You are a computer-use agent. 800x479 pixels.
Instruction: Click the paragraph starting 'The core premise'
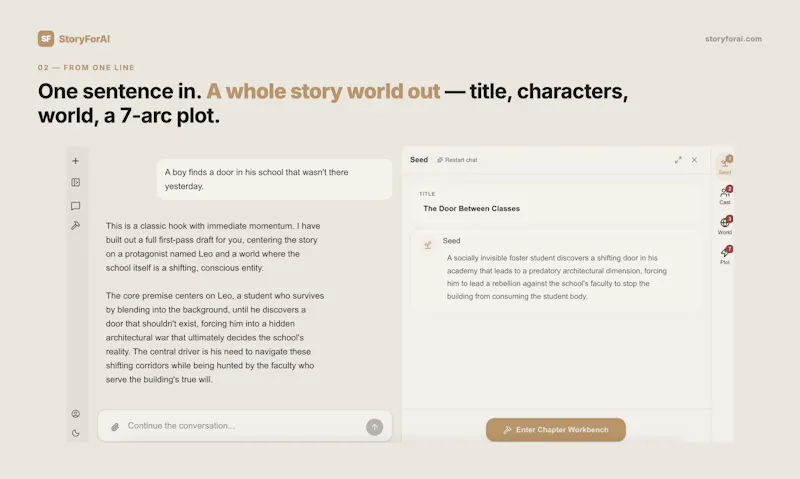pos(215,338)
